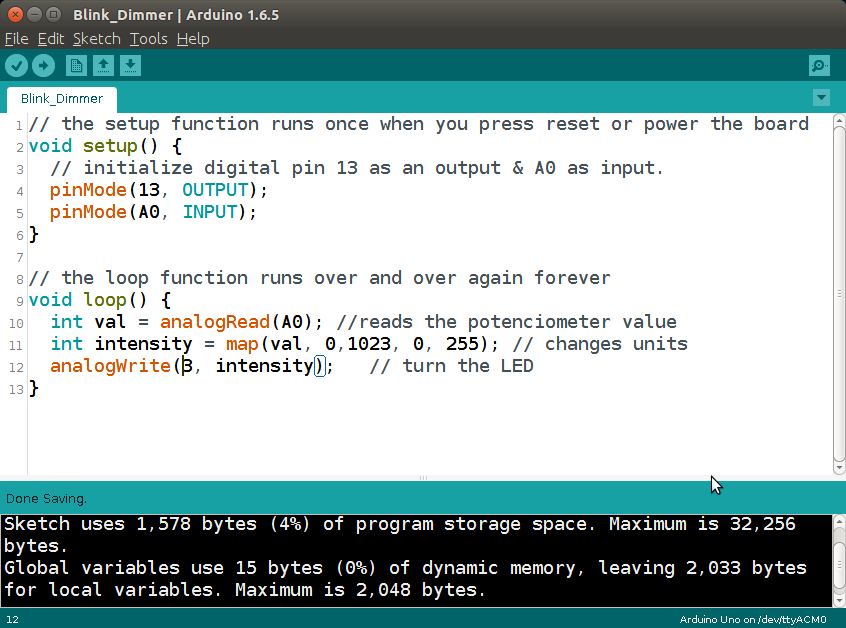The image size is (846, 628).
Task: Click editor scrollbar up arrow
Action: [839, 120]
